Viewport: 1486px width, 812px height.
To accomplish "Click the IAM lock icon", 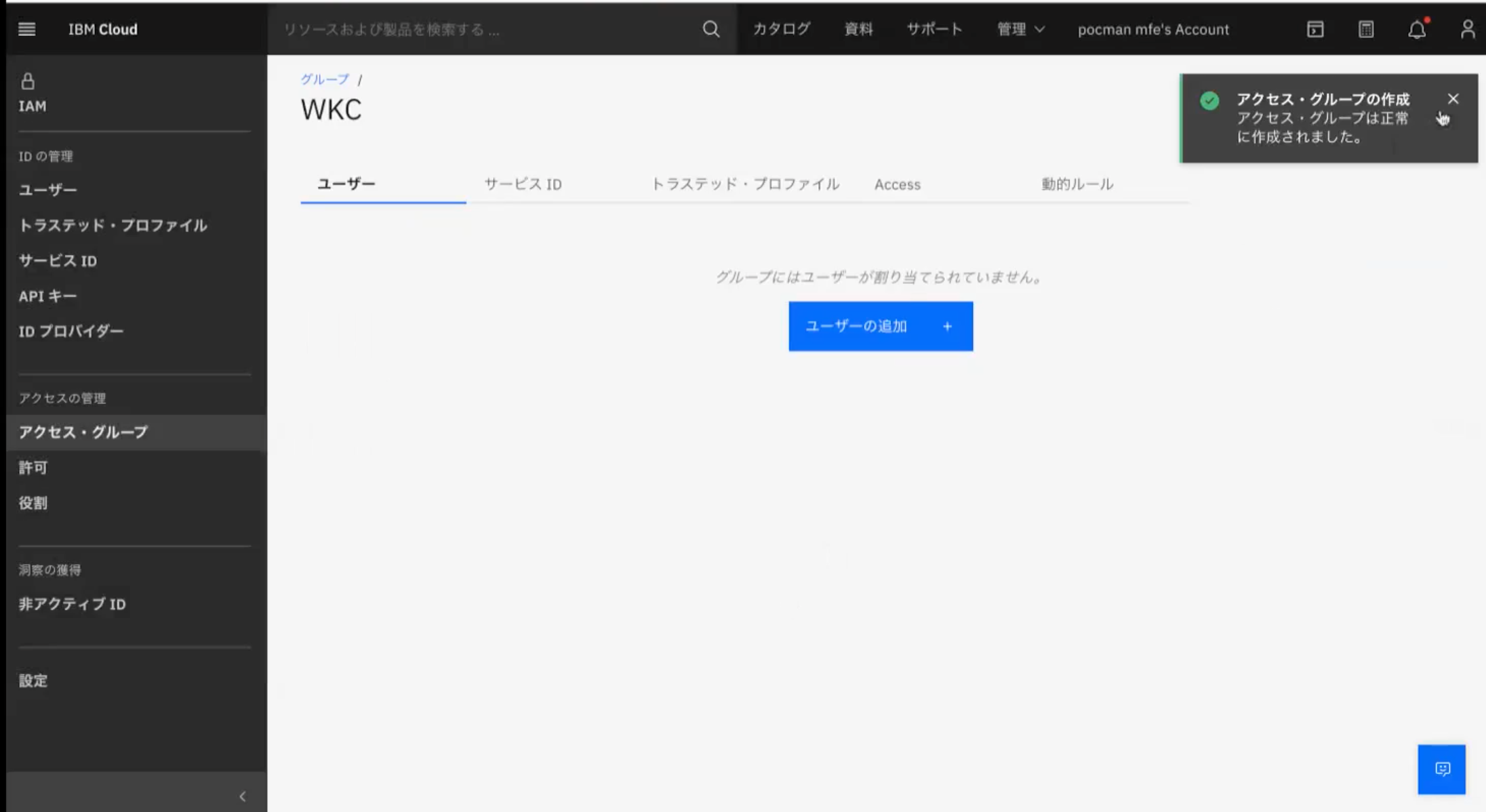I will [28, 81].
